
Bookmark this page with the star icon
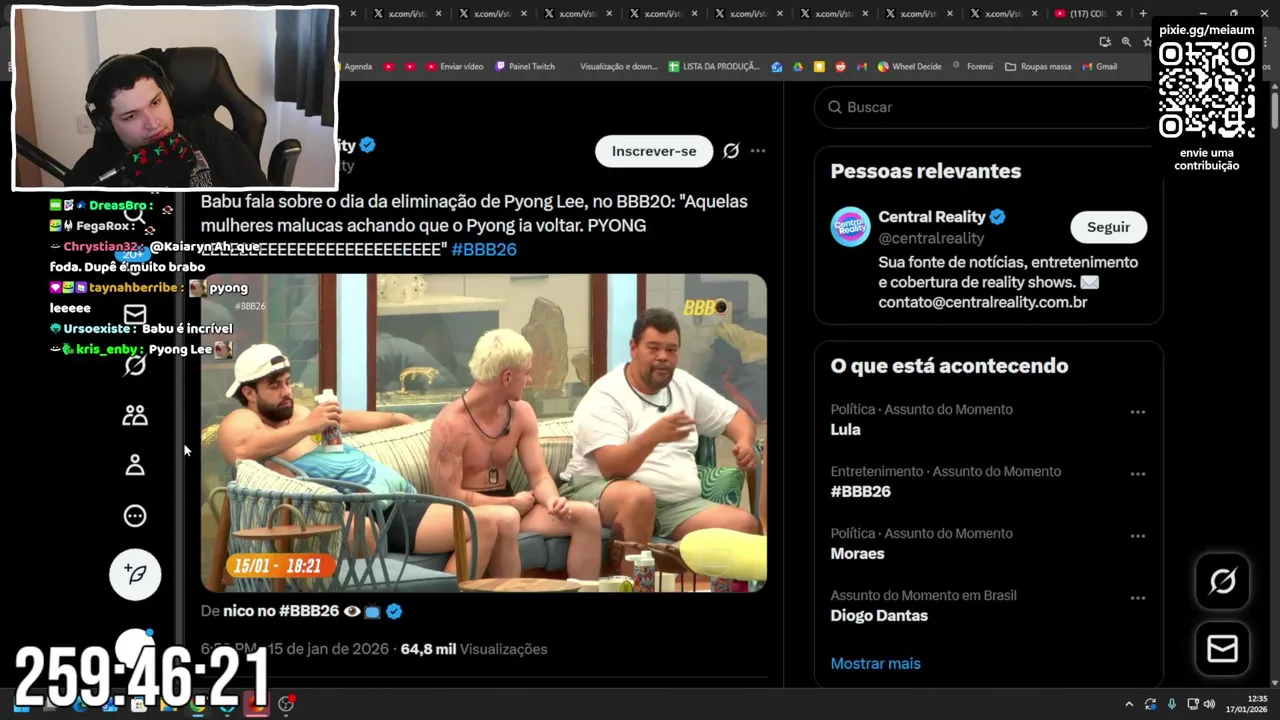point(1147,42)
